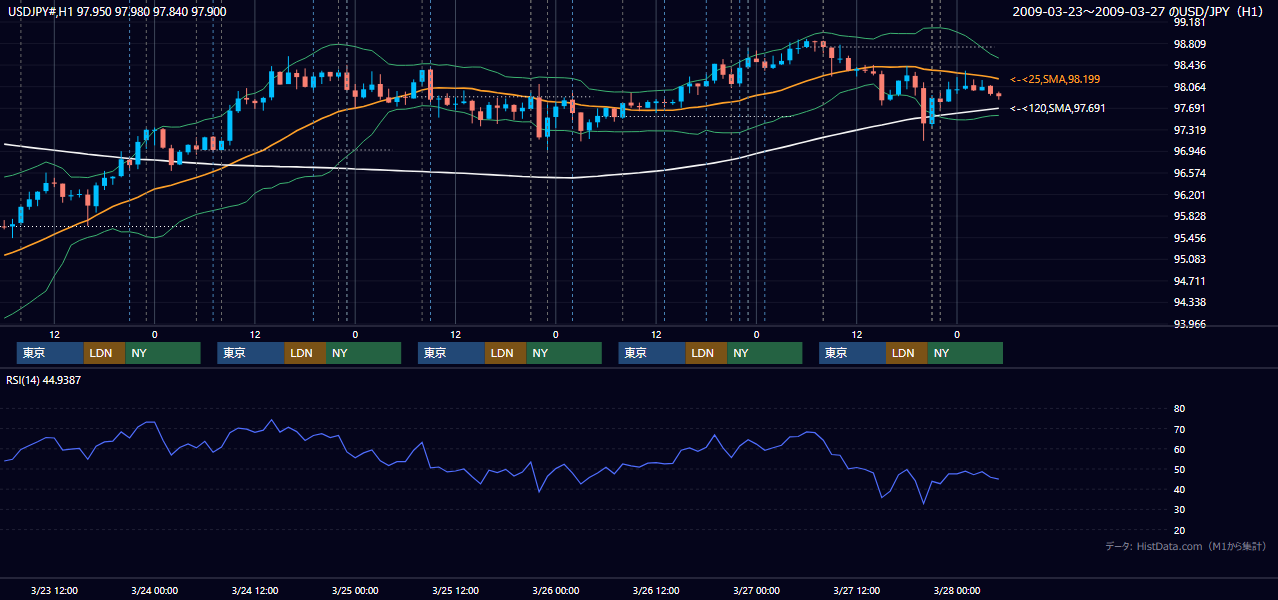1278x600 pixels.
Task: Click the 96.946 price axis value
Action: [x=1192, y=151]
